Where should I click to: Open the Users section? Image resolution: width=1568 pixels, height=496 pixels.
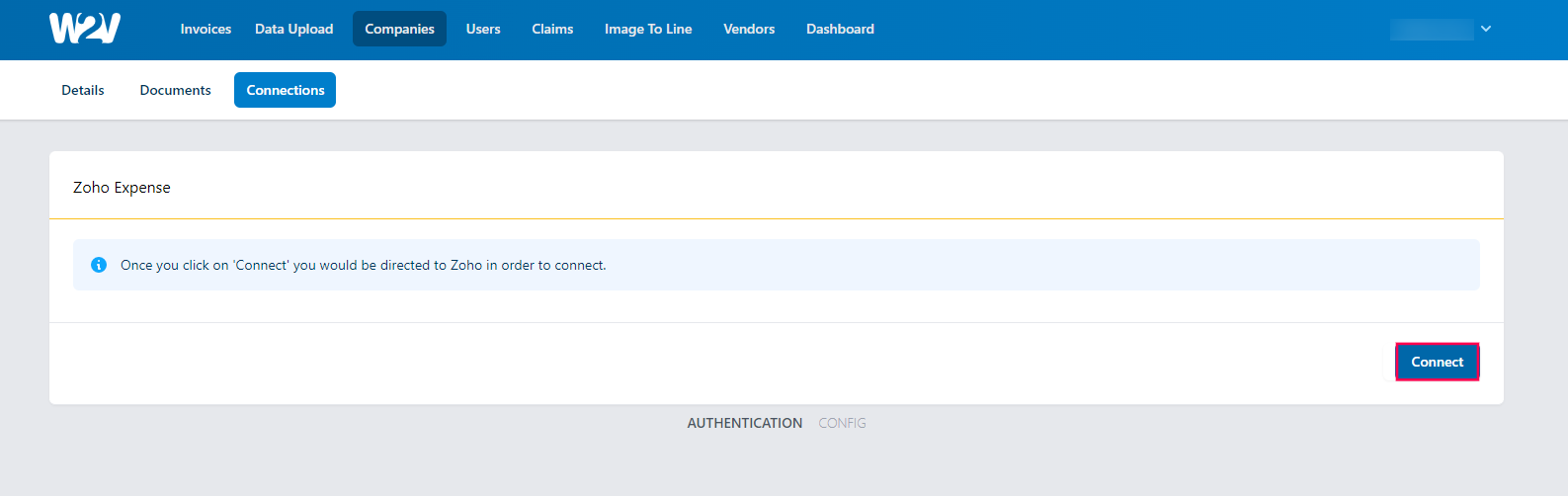tap(483, 30)
